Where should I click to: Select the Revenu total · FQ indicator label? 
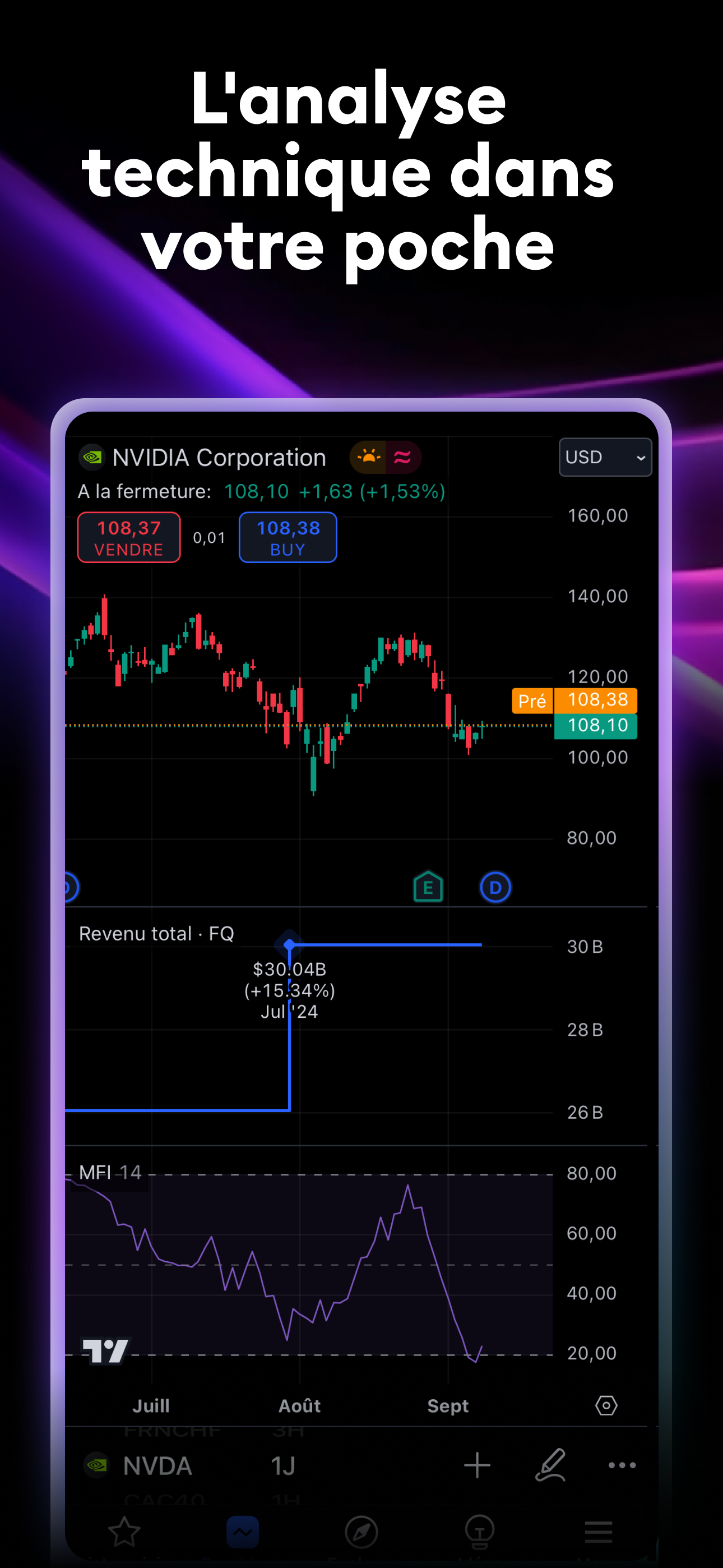[156, 934]
